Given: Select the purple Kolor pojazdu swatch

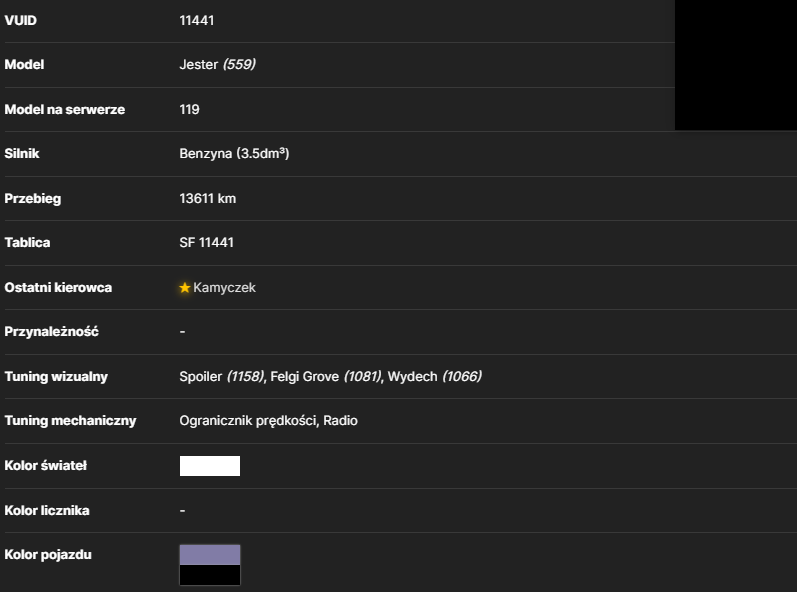Looking at the screenshot, I should click(x=210, y=554).
